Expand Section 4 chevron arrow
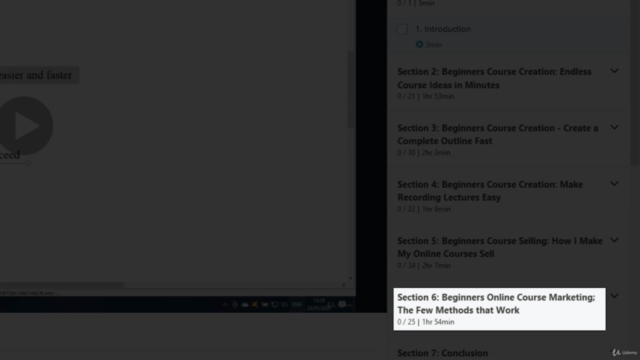 [x=614, y=184]
